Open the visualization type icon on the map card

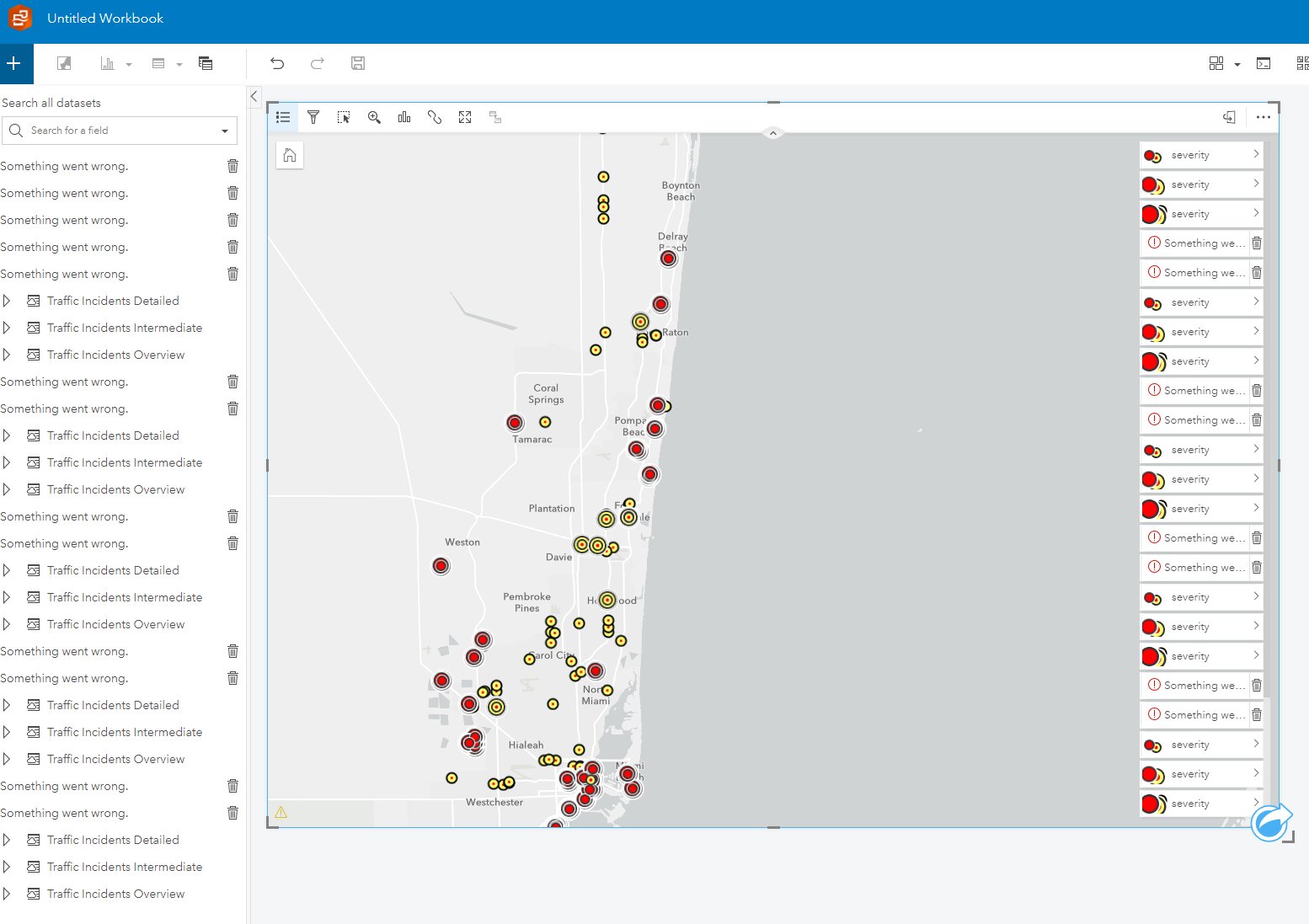pyautogui.click(x=404, y=117)
